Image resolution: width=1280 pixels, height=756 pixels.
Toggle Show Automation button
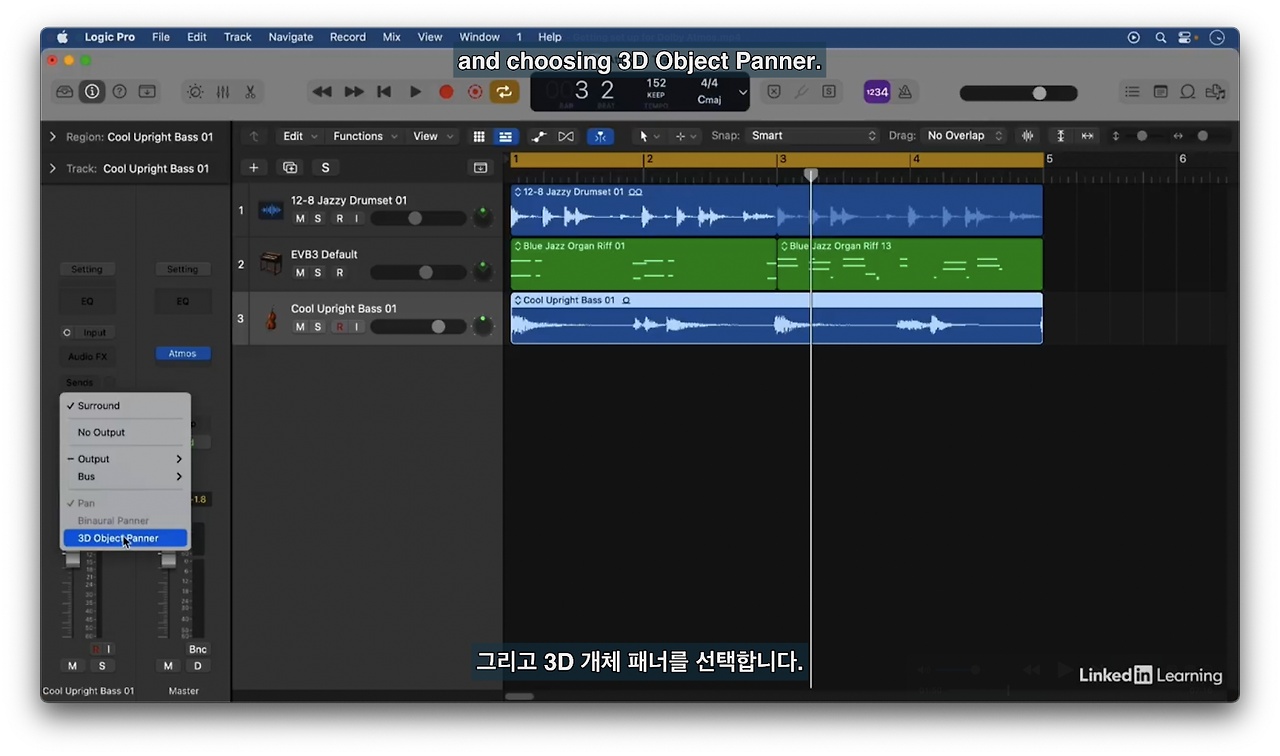click(538, 136)
